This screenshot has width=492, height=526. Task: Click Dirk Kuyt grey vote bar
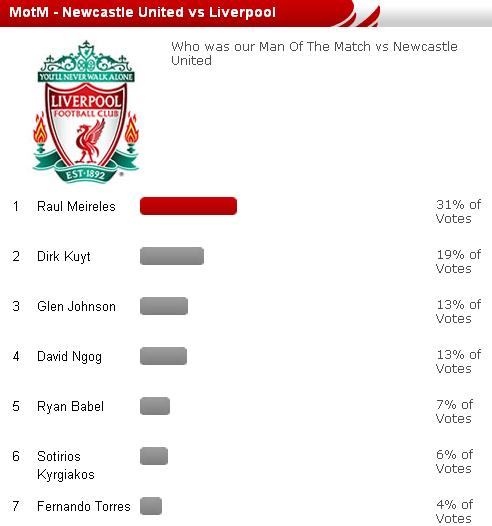coord(172,256)
